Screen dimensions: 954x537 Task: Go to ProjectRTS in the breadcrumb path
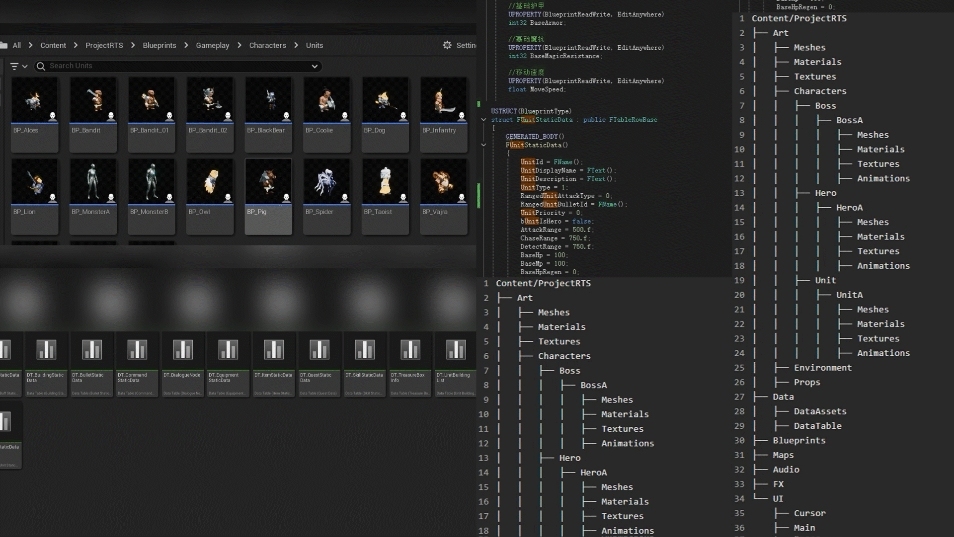click(104, 46)
